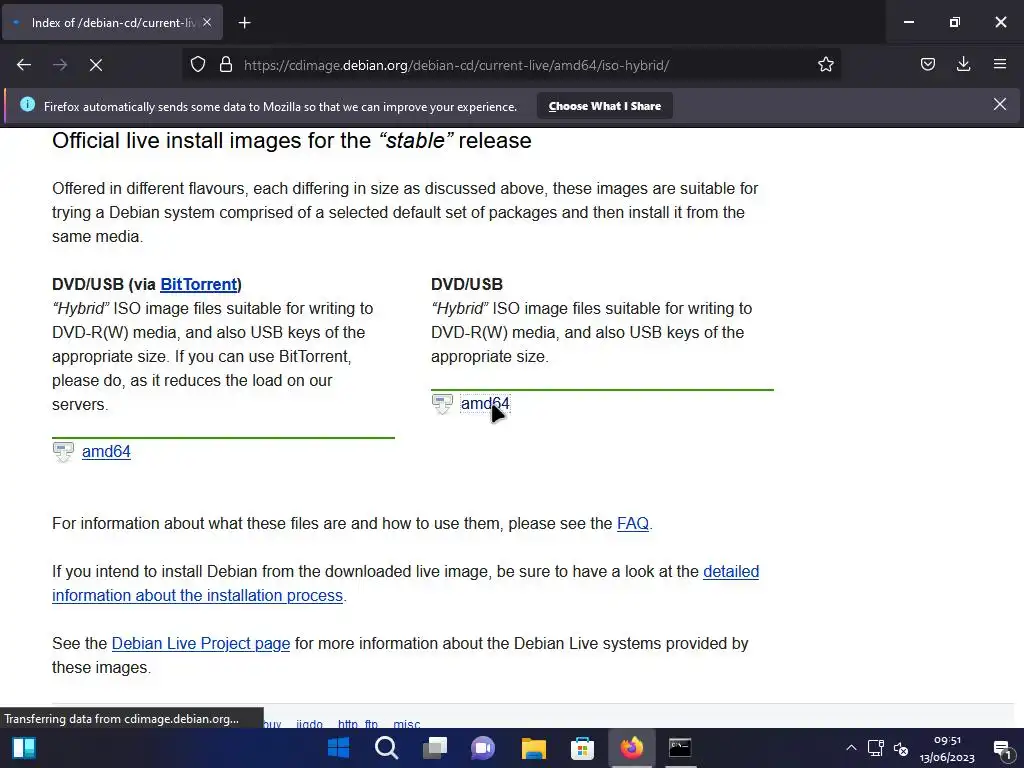Open the Widgets panel on taskbar
Viewport: 1024px width, 768px height.
(24, 748)
